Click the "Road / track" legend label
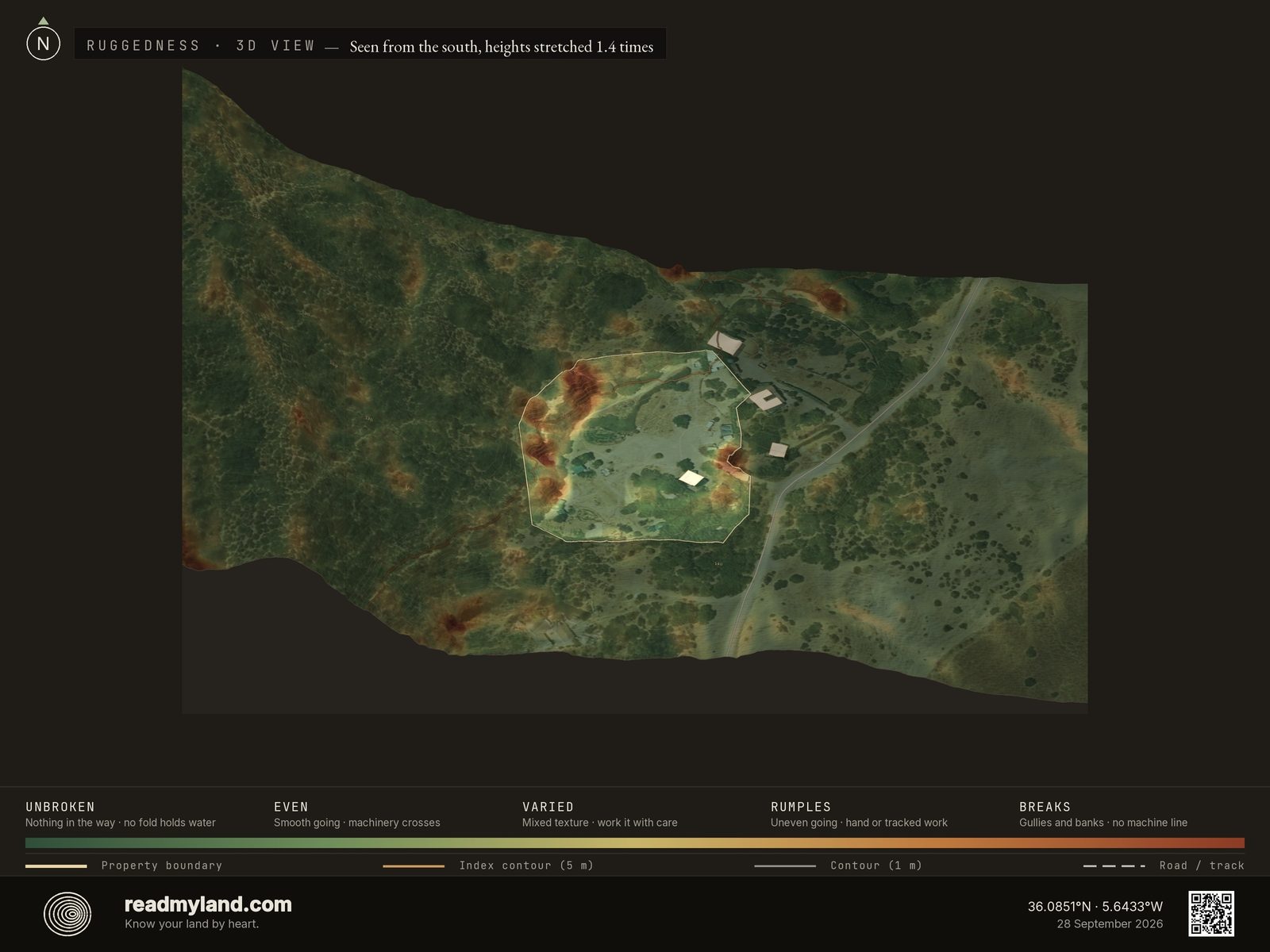This screenshot has width=1270, height=952. pos(1202,866)
